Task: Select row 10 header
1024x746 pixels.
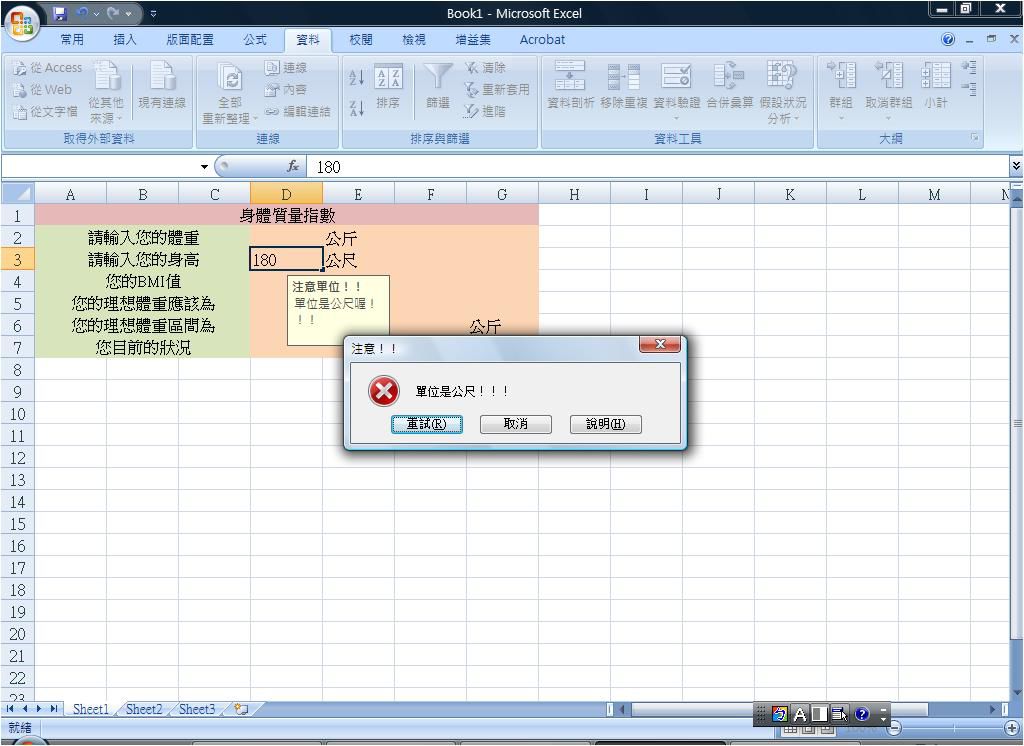Action: click(18, 414)
